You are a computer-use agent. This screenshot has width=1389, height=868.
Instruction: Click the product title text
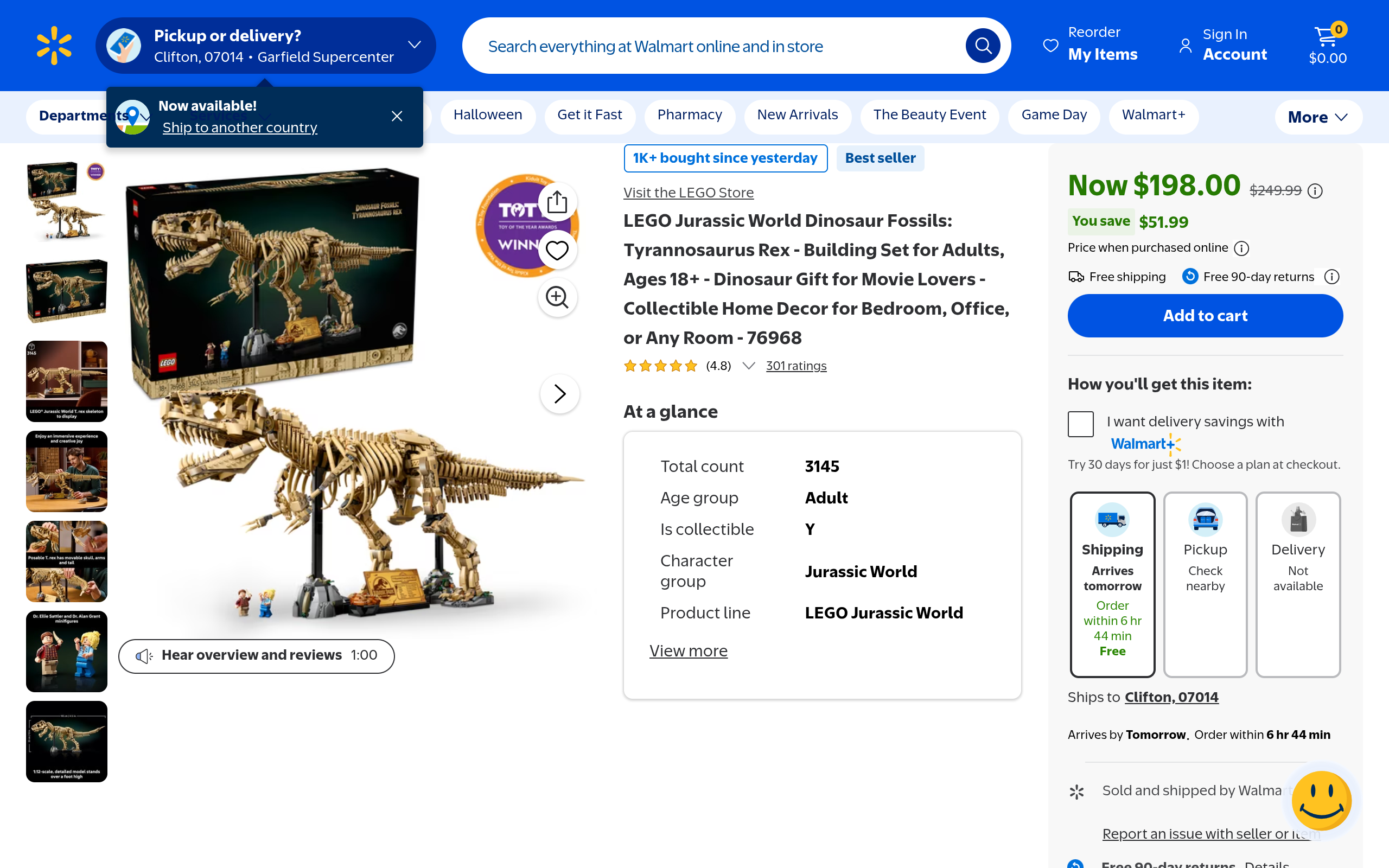pyautogui.click(x=816, y=279)
